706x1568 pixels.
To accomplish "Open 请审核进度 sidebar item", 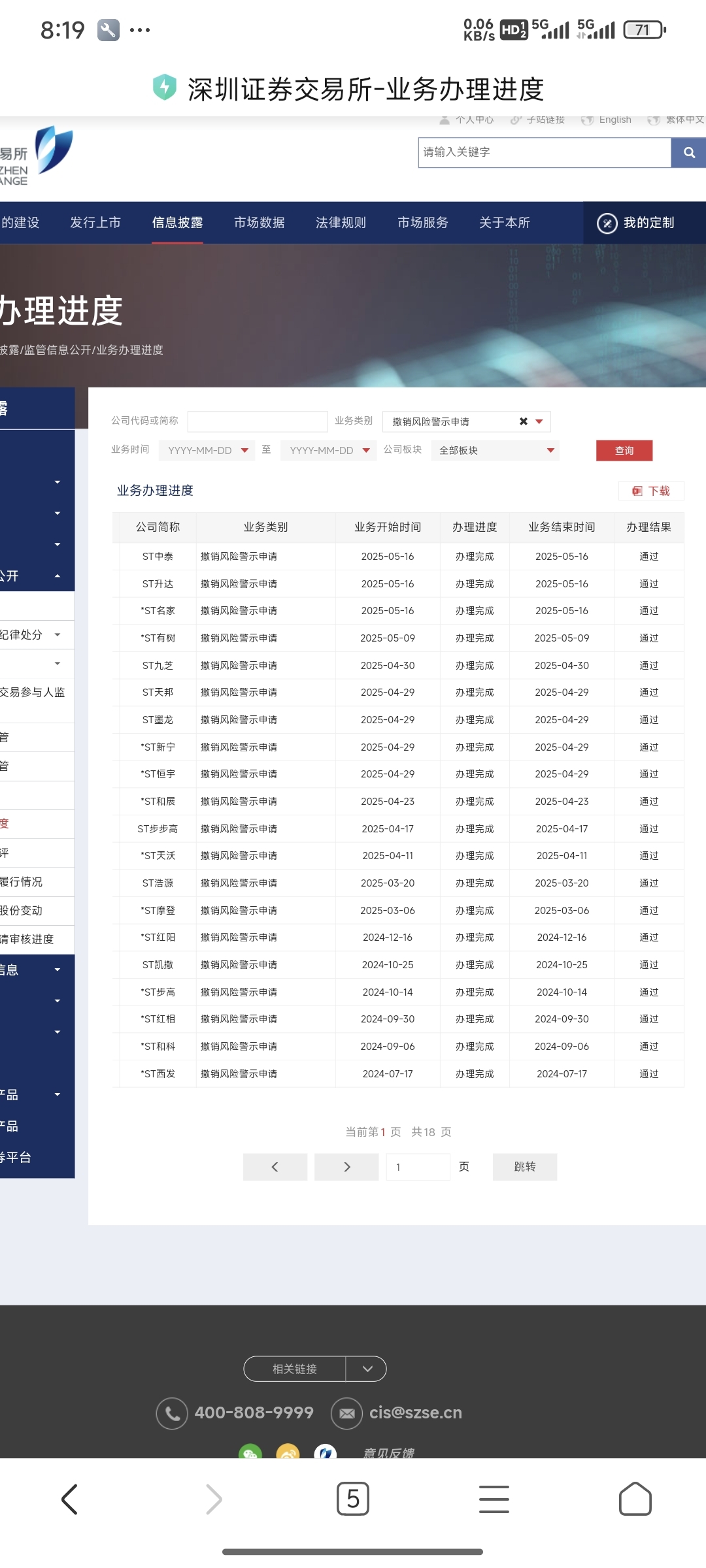I will 27,939.
